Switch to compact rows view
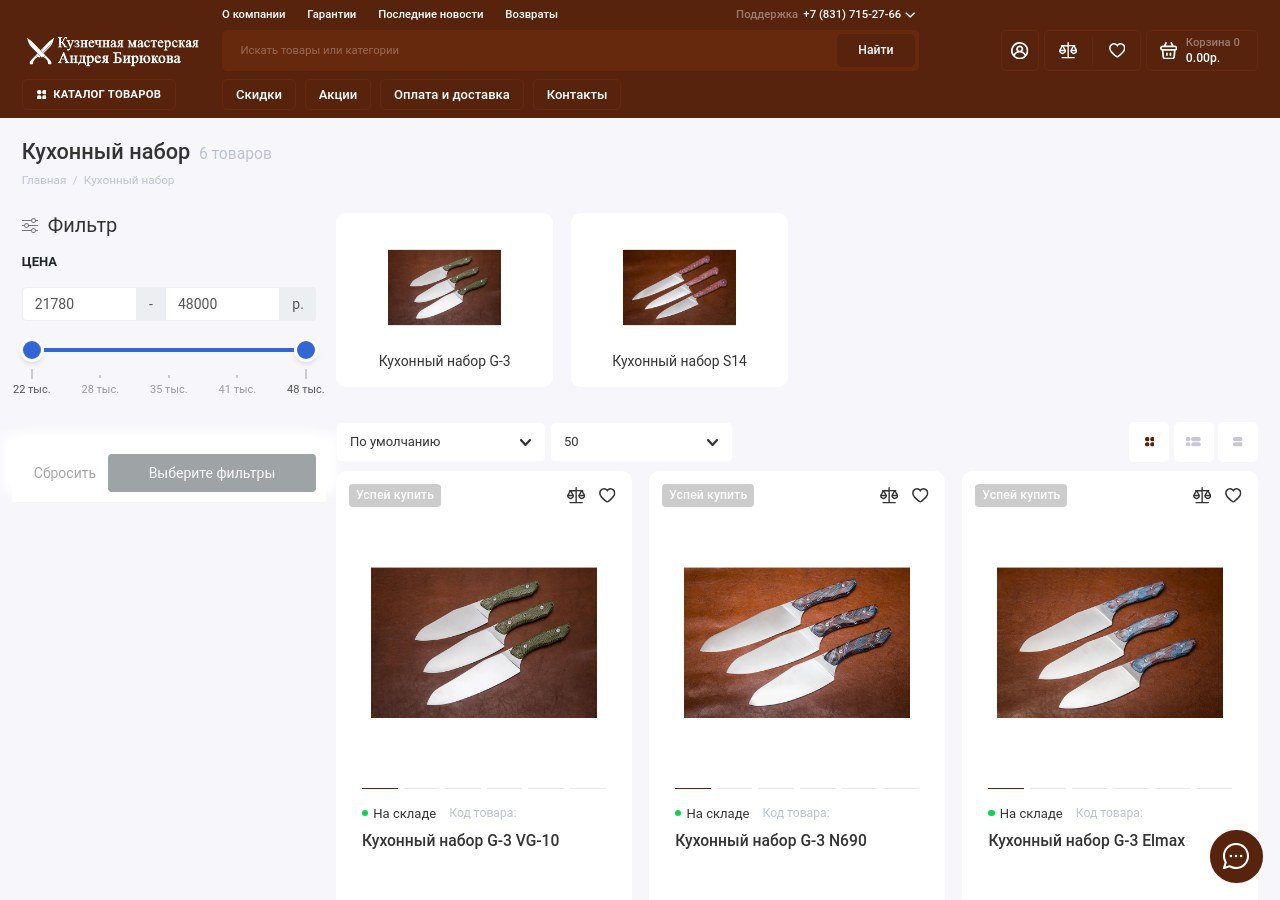Screen dimensions: 1280x900 tap(1237, 442)
